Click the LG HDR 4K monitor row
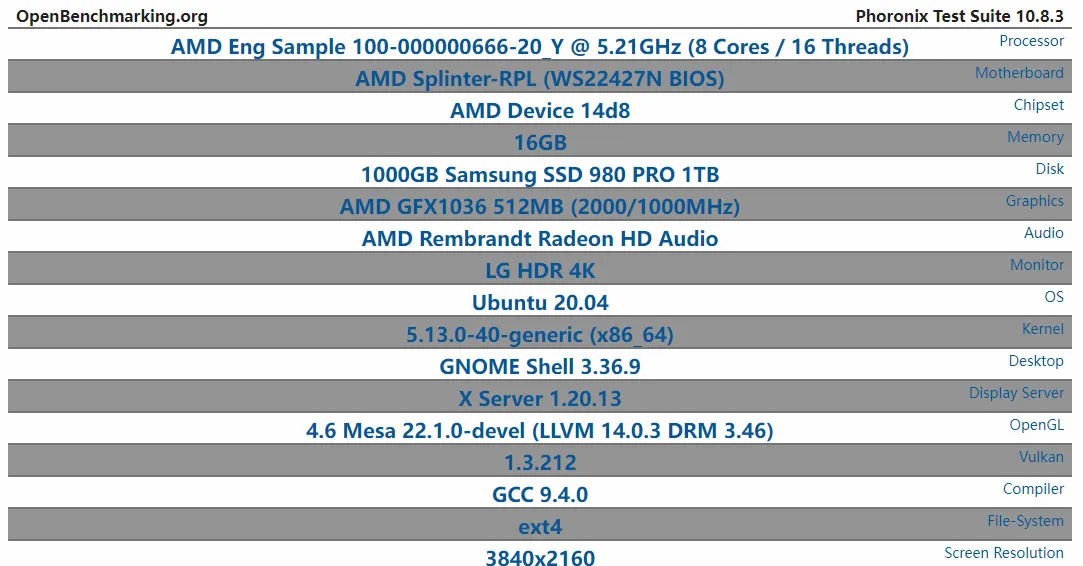The height and width of the screenshot is (566, 1083). pyautogui.click(x=539, y=270)
